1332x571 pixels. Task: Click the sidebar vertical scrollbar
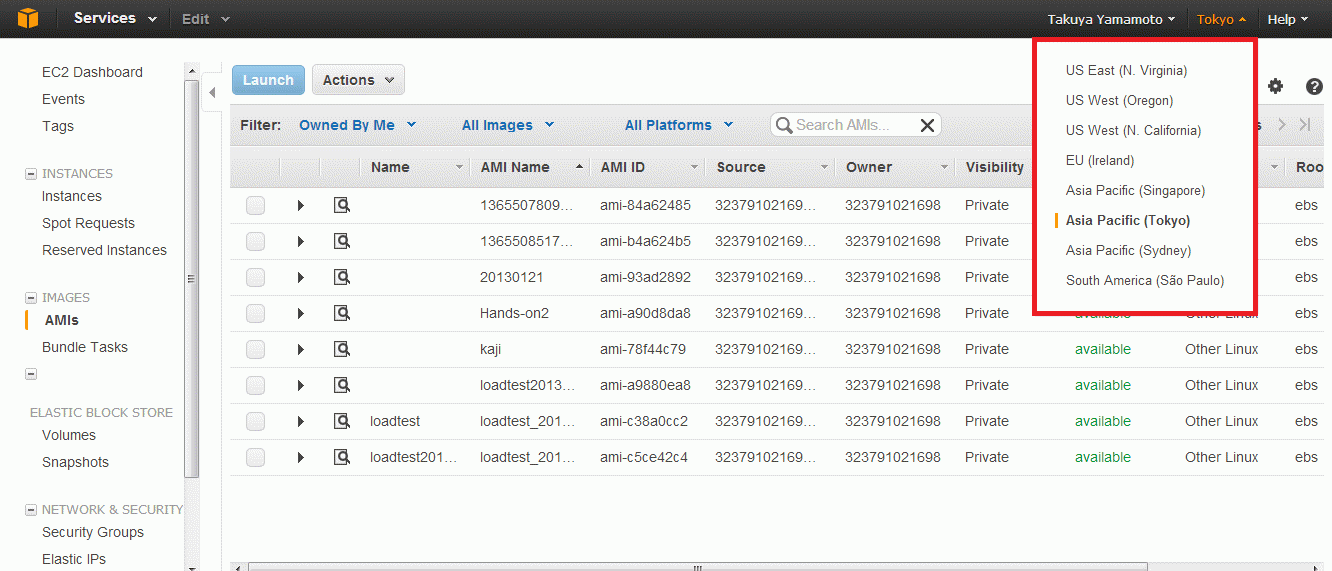pos(192,280)
